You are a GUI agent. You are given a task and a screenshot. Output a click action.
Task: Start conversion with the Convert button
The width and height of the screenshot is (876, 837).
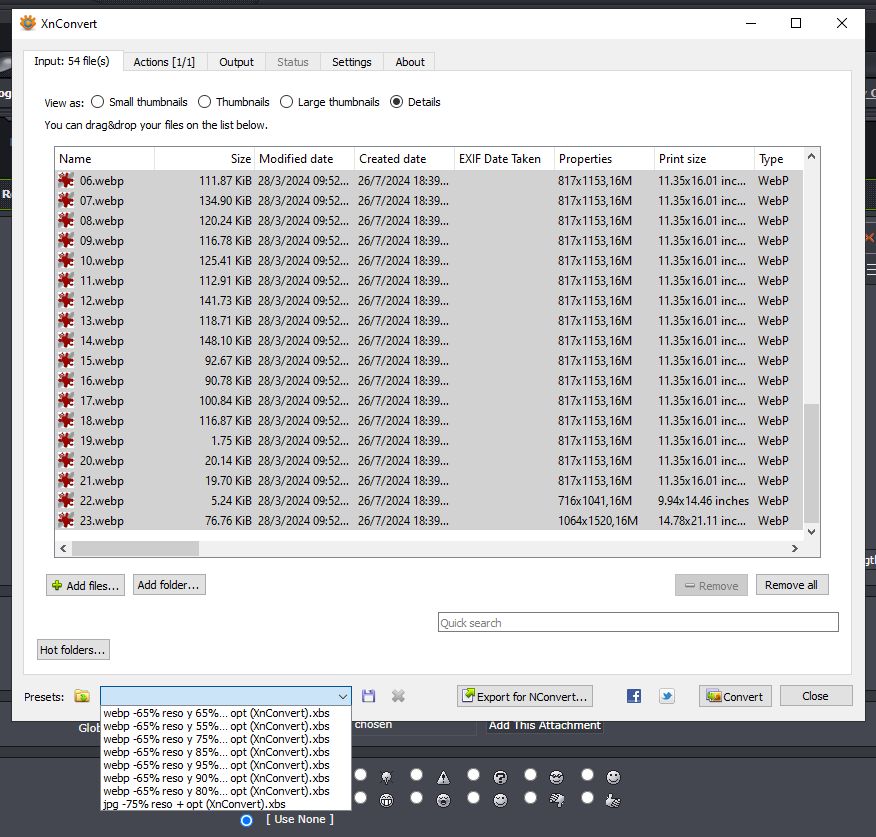point(735,696)
